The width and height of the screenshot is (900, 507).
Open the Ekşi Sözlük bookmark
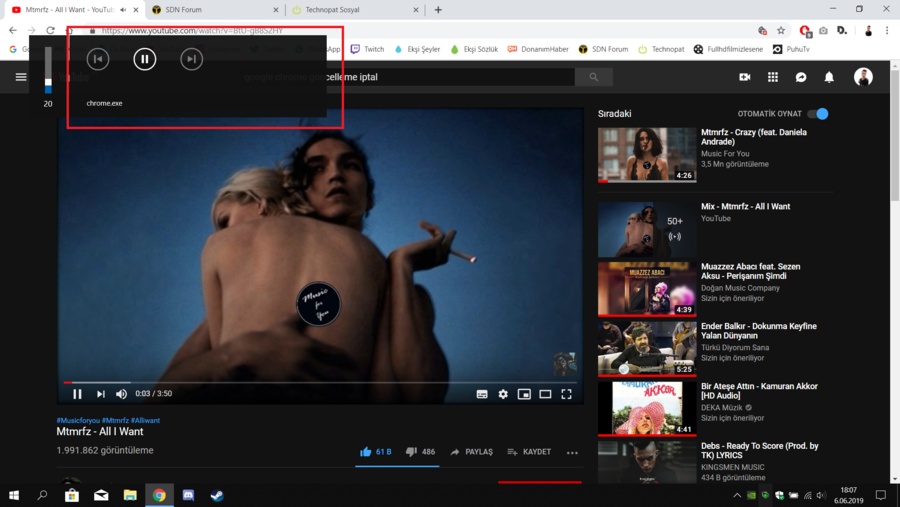[x=474, y=49]
